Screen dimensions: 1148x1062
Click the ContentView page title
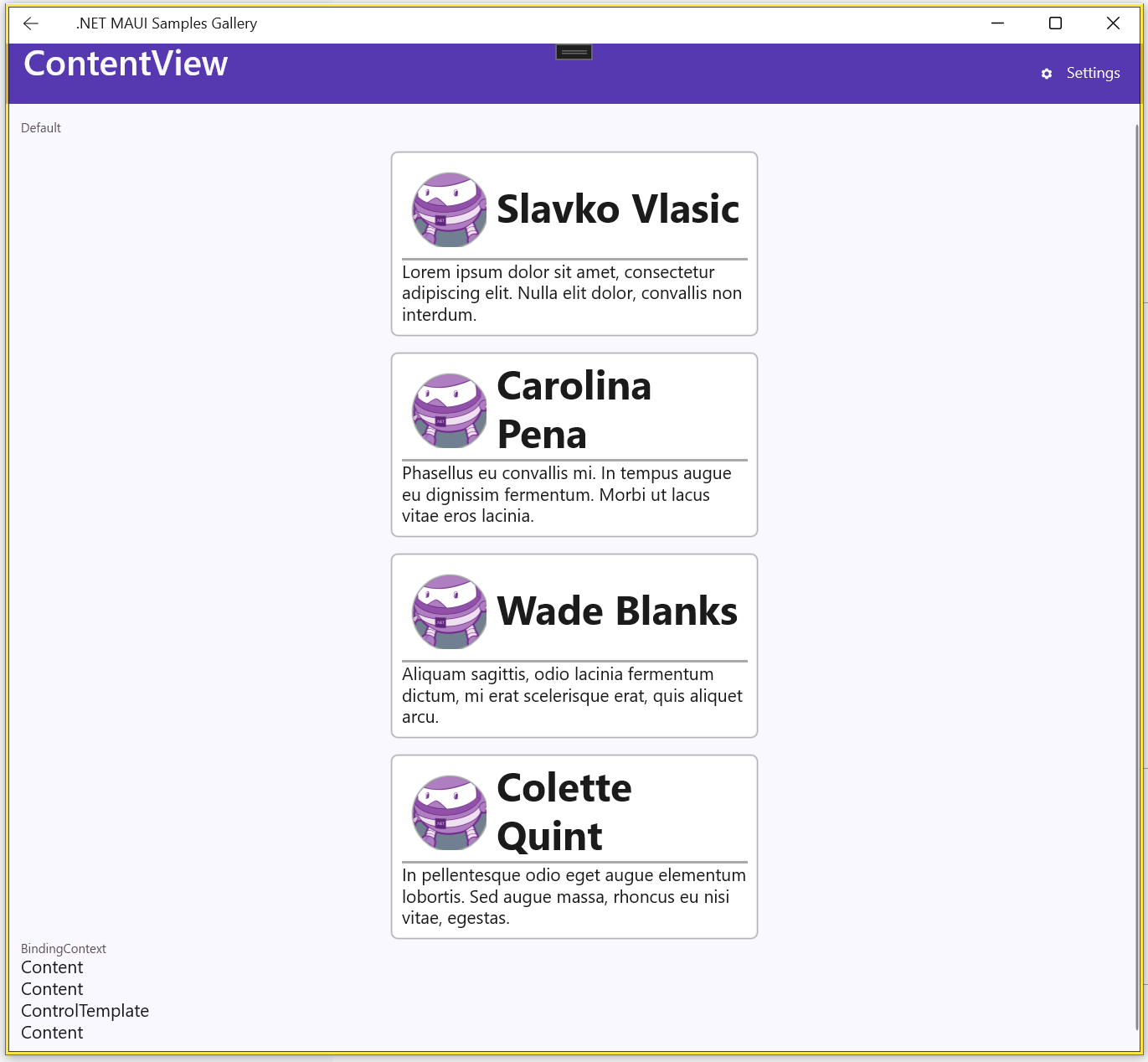[x=126, y=64]
